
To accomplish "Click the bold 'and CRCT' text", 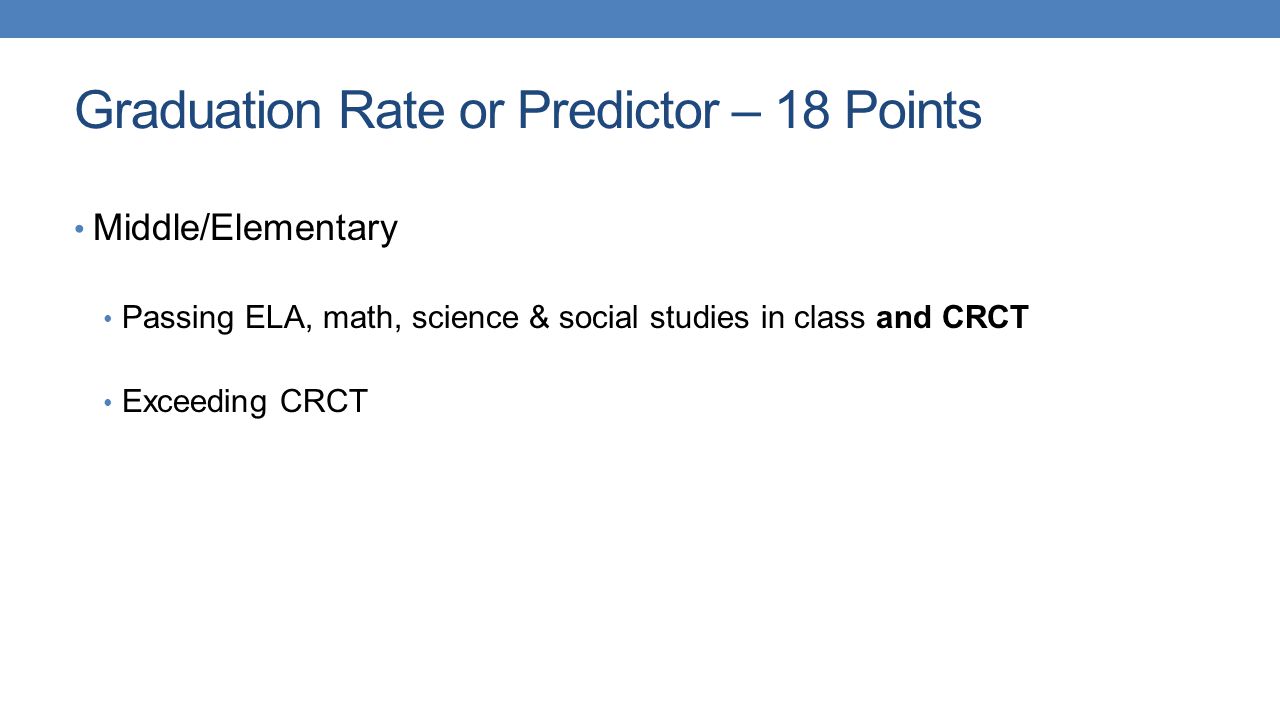I will 952,318.
